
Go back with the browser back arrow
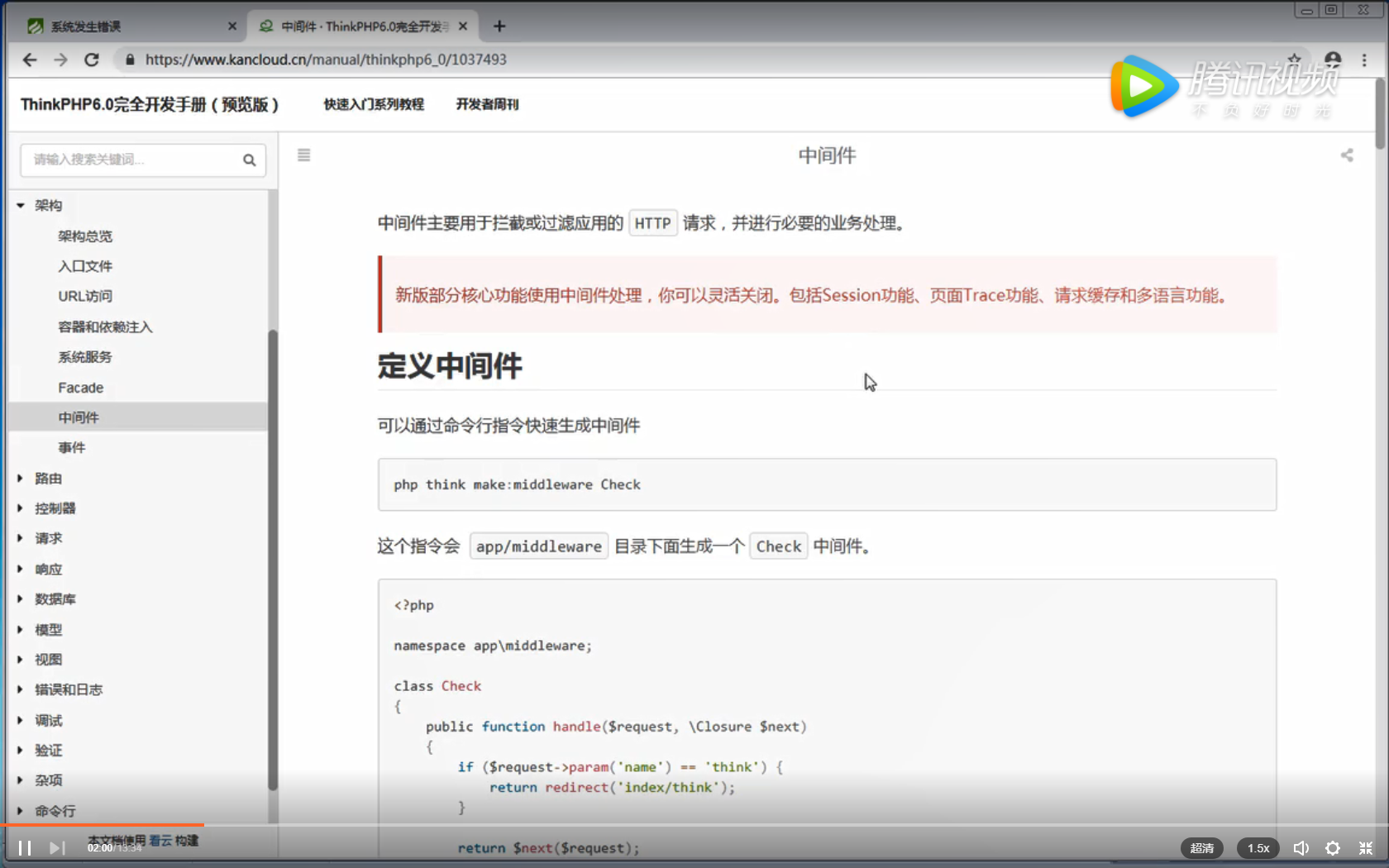tap(30, 60)
